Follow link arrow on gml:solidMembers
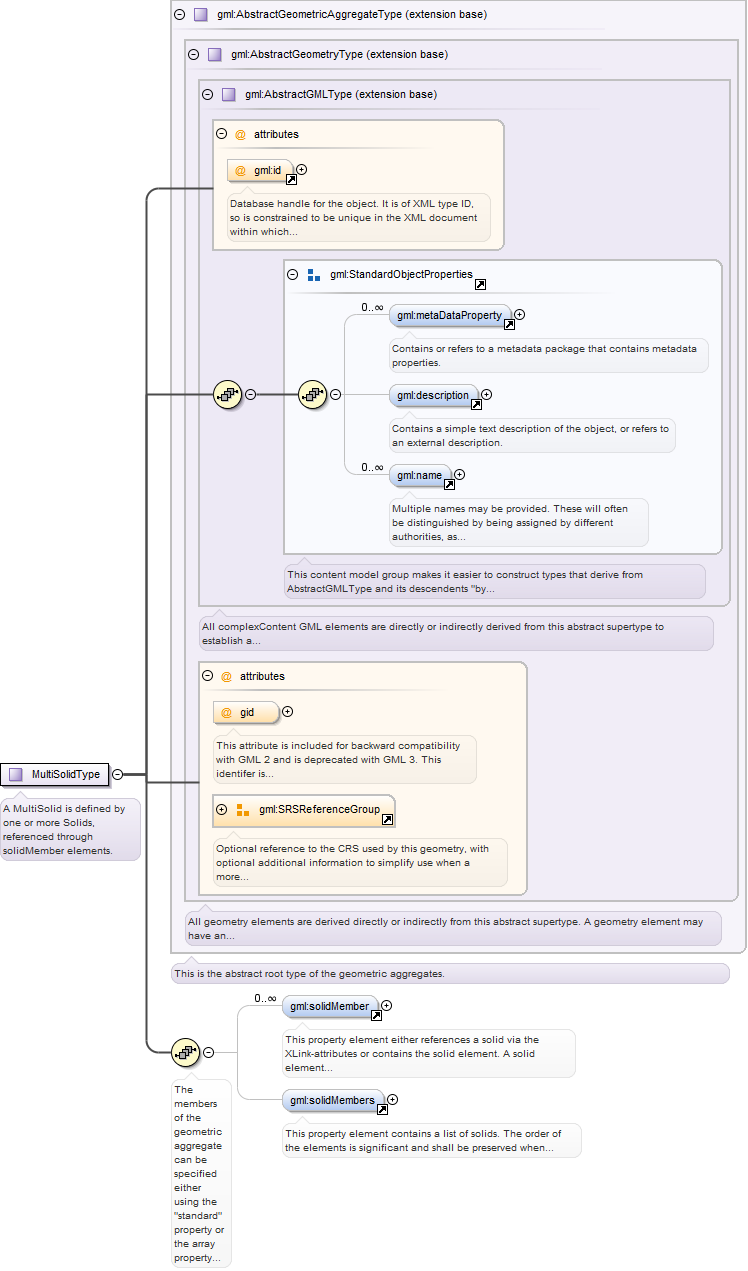748x1271 pixels. click(x=382, y=1111)
